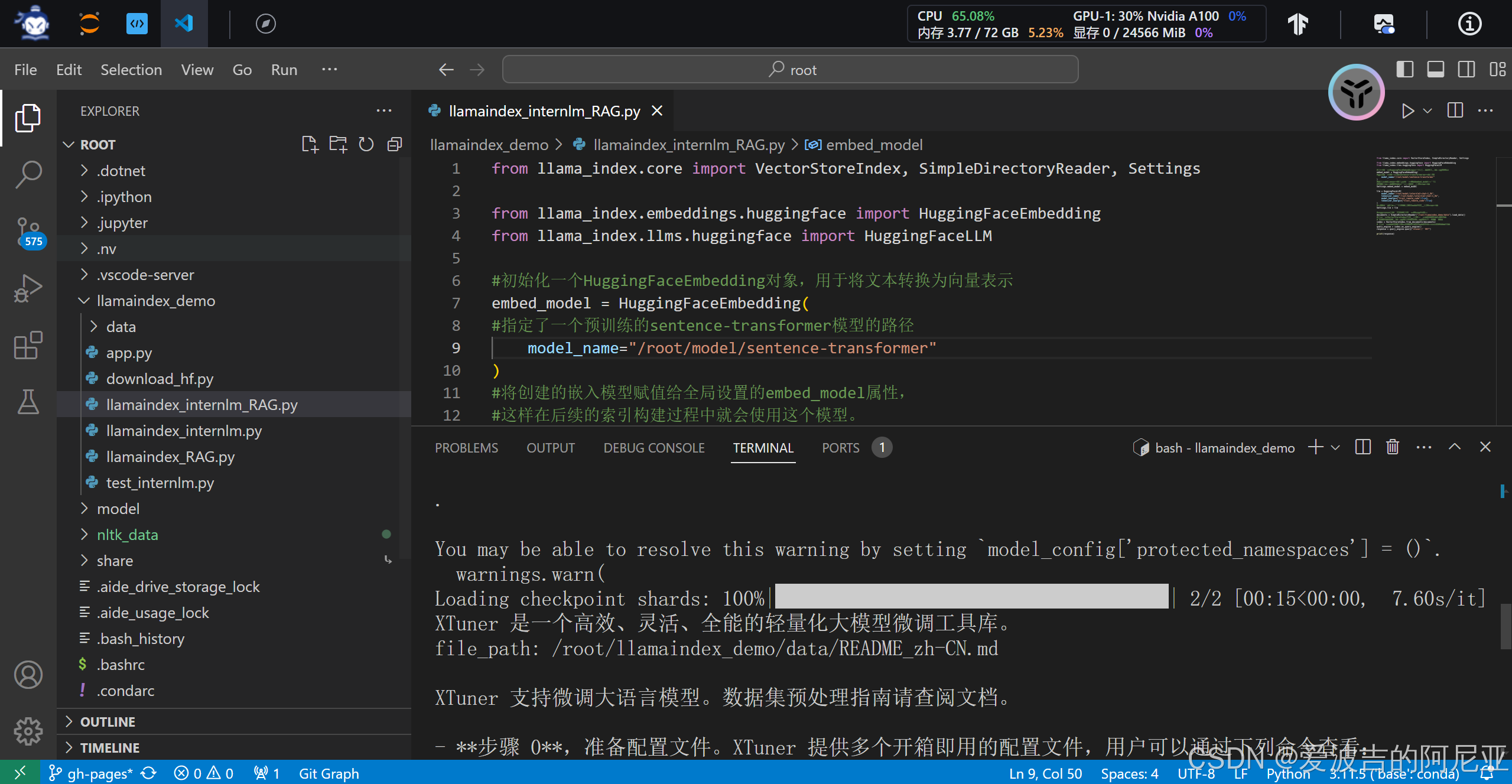Open the Search view in activity bar

point(28,174)
